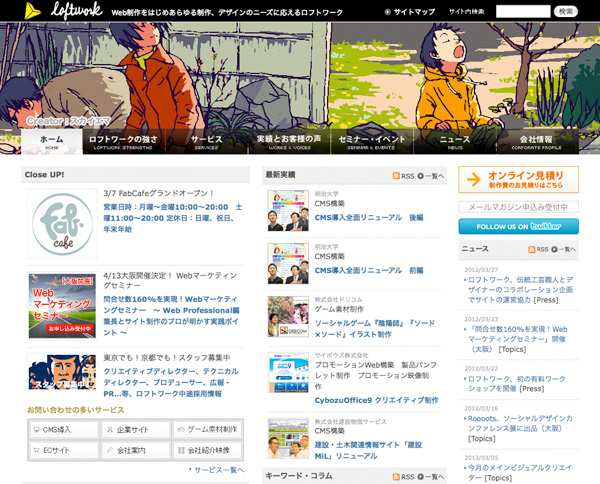Click the site search text field
The width and height of the screenshot is (600, 484).
click(x=522, y=12)
